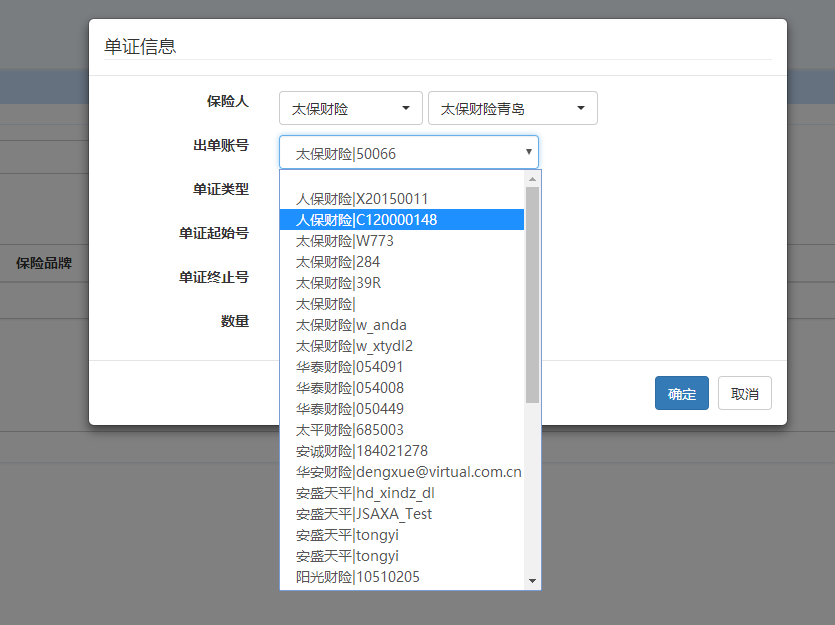Pick 华安财险|dengxue@virtual.com.cn entry

coord(402,472)
